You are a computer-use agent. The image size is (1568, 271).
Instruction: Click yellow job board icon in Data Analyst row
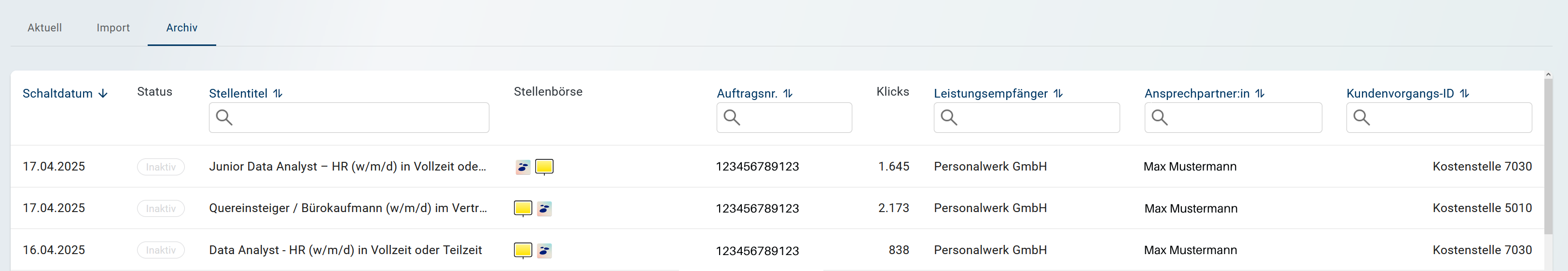pos(523,250)
